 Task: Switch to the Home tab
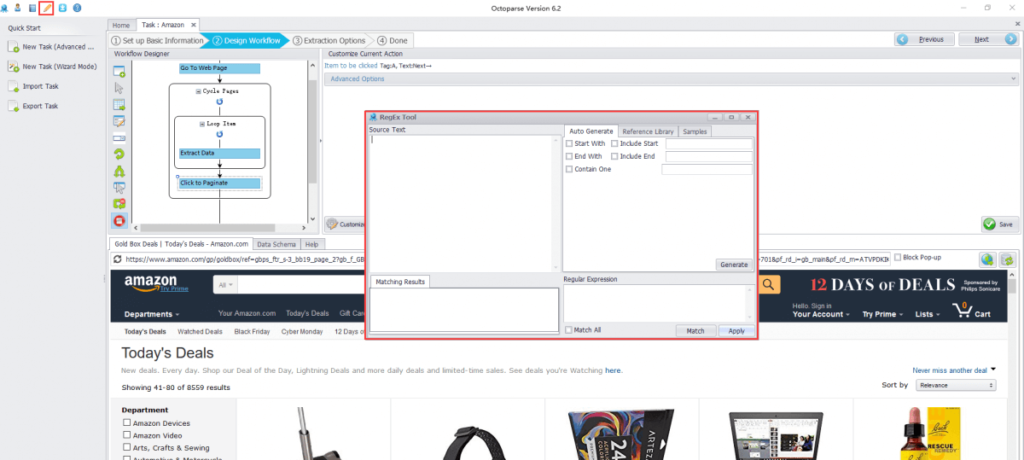(x=121, y=25)
